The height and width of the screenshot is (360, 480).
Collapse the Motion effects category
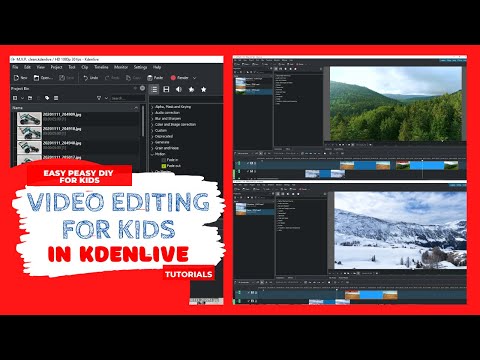point(152,154)
